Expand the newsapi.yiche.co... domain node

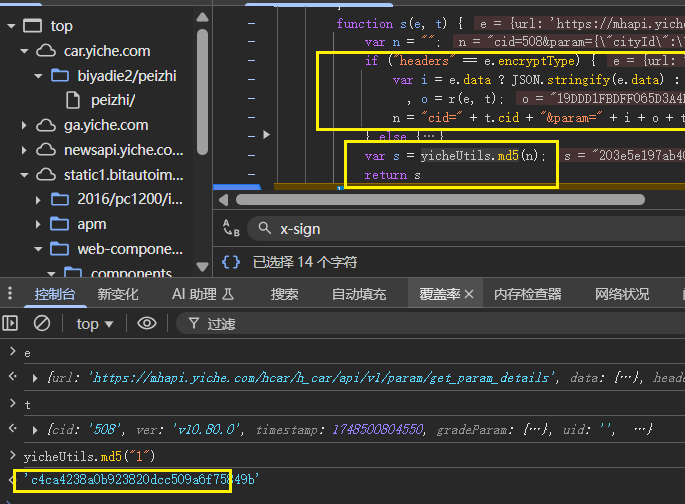point(24,150)
